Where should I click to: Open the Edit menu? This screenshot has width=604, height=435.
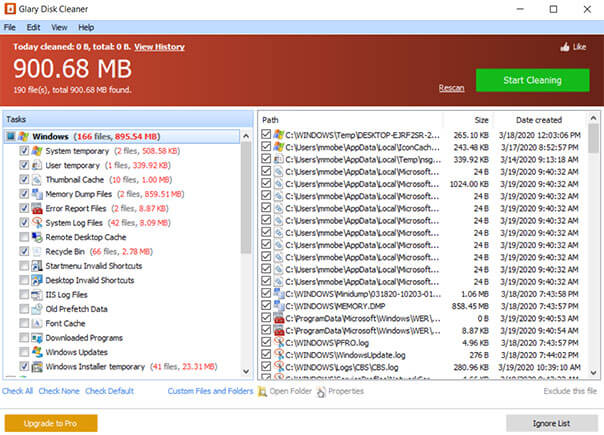[34, 27]
